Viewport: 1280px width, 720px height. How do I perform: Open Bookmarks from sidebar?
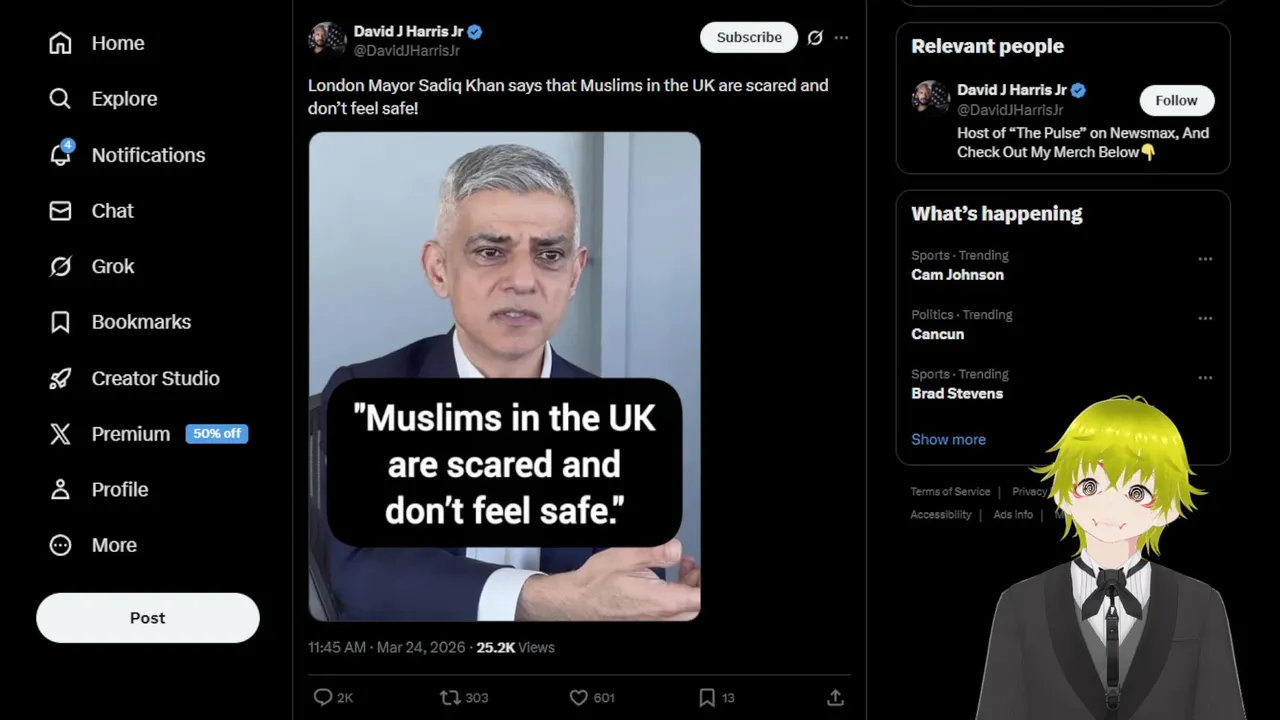tap(61, 322)
